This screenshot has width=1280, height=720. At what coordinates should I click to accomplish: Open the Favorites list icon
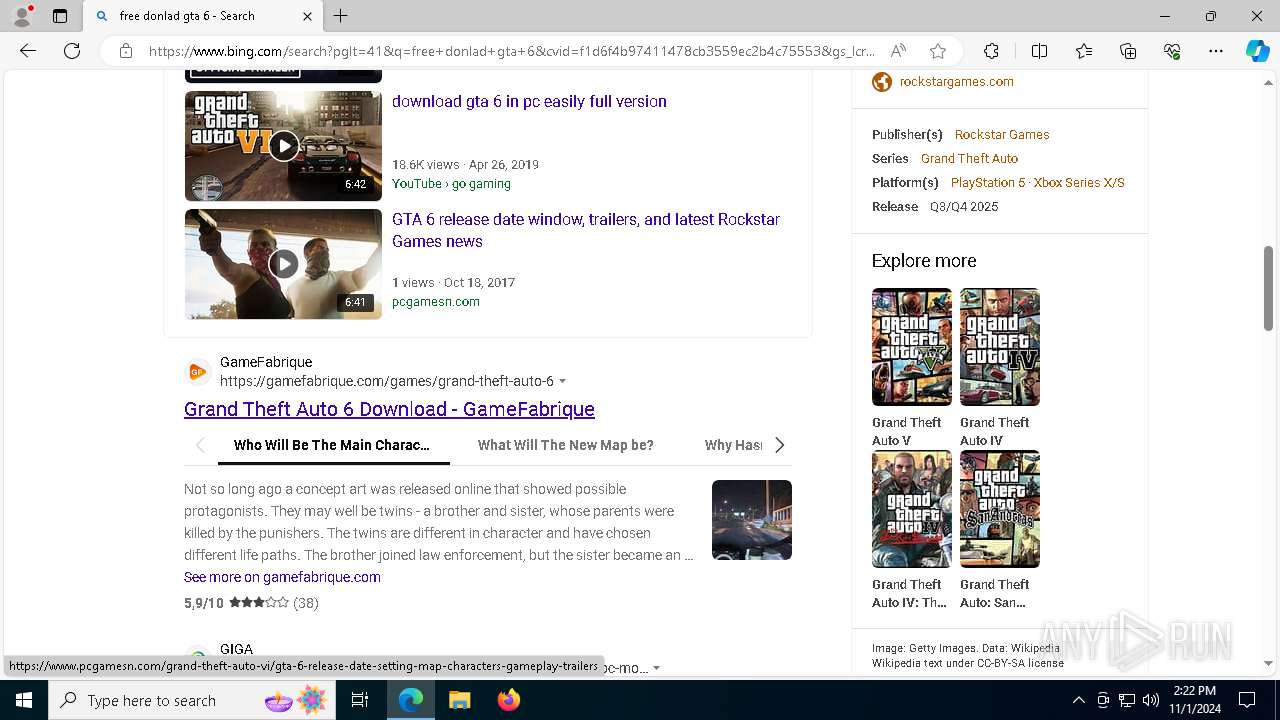pyautogui.click(x=1084, y=51)
